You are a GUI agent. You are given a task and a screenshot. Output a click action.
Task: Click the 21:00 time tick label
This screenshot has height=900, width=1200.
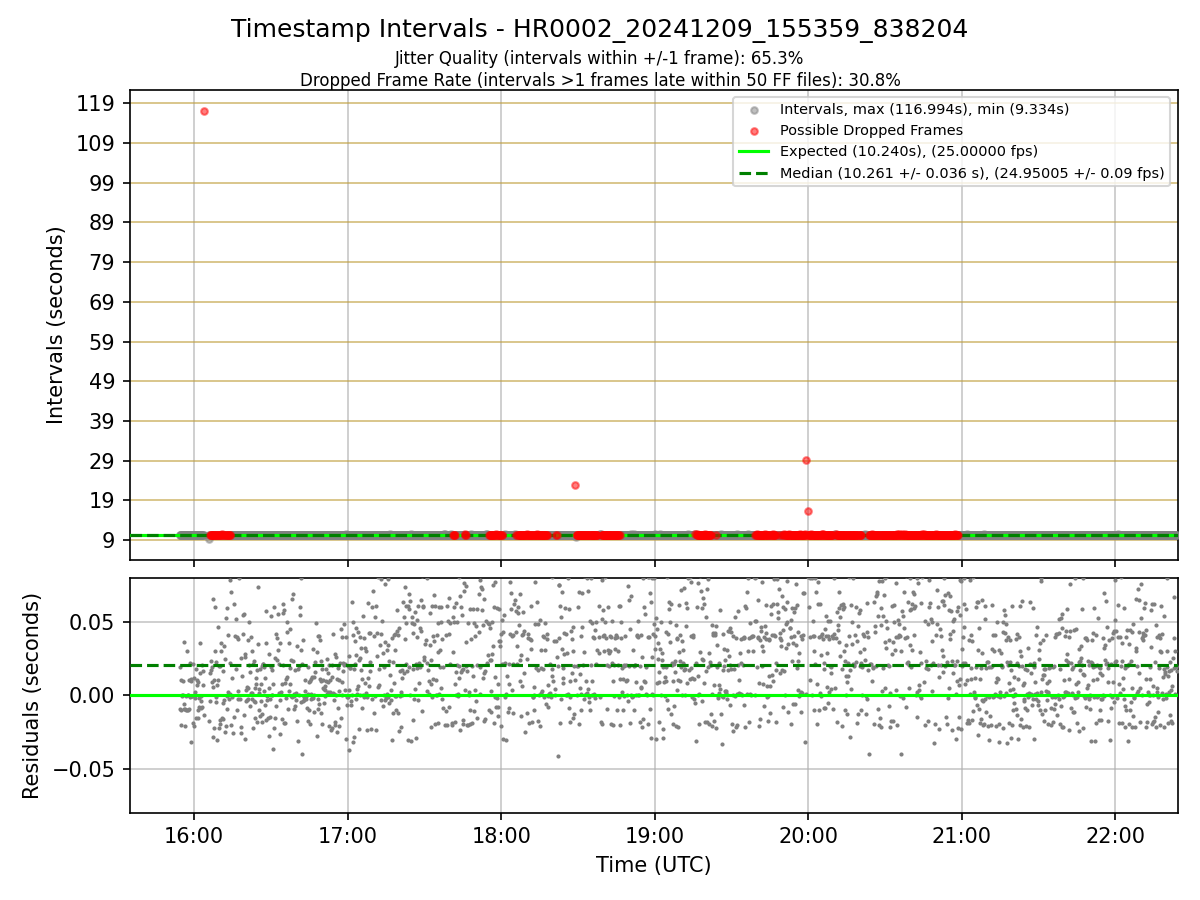[962, 834]
